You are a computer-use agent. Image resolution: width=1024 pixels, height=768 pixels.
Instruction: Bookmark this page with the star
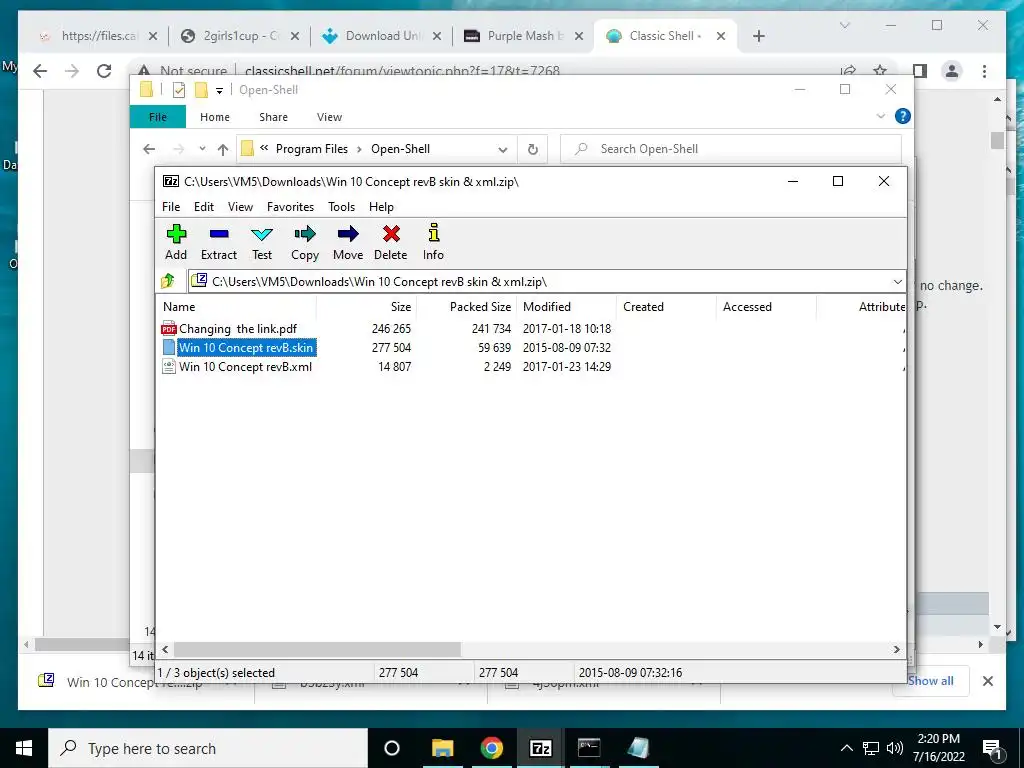point(880,71)
